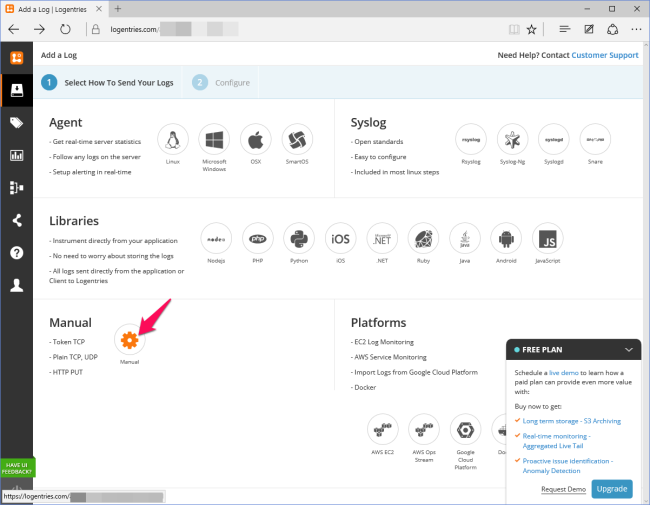This screenshot has width=650, height=505.
Task: Select the Ruby library icon
Action: pyautogui.click(x=423, y=239)
